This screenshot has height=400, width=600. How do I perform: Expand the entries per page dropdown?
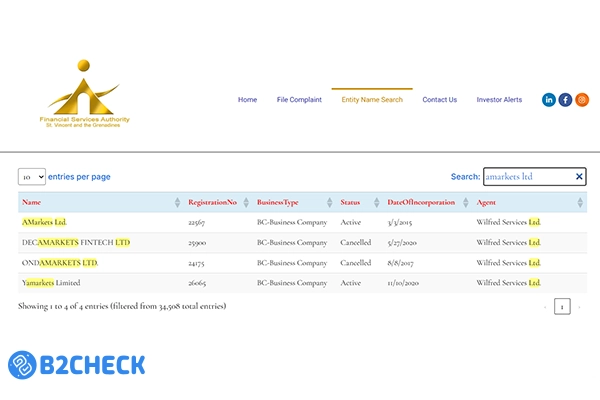[x=32, y=177]
